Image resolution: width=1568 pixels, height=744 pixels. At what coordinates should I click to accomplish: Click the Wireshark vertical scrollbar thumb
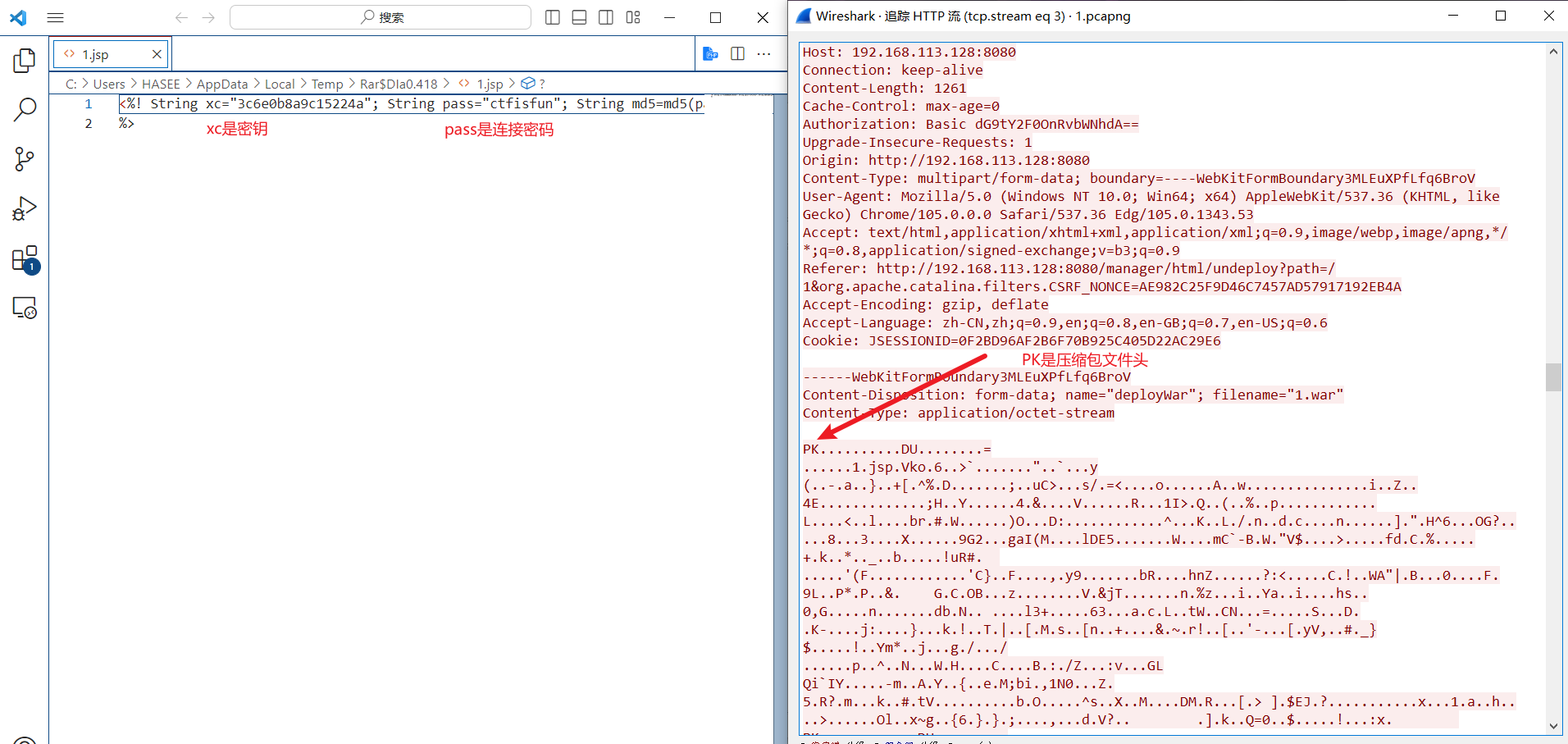click(1553, 377)
